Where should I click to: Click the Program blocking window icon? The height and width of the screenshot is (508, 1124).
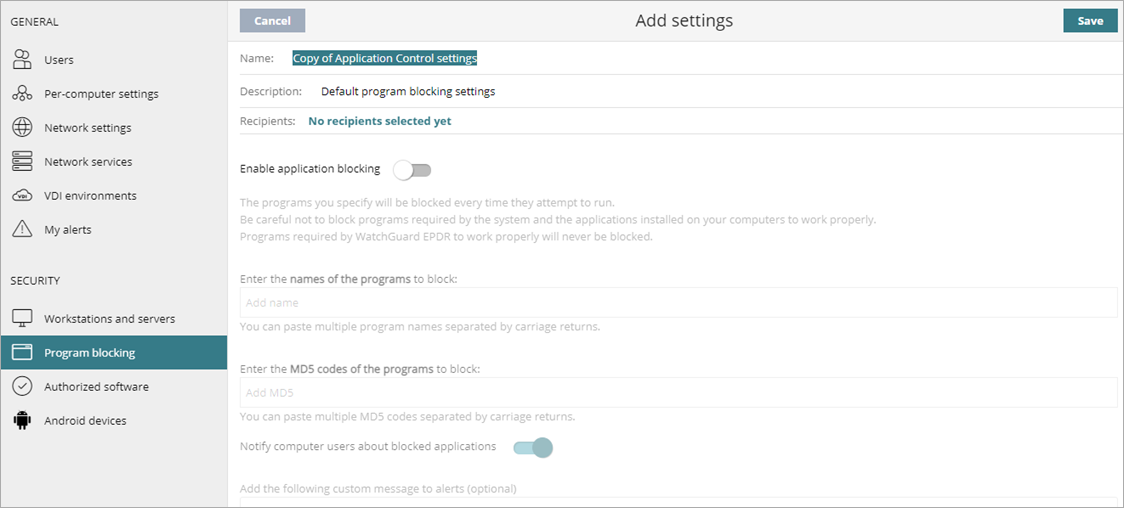[x=23, y=353]
